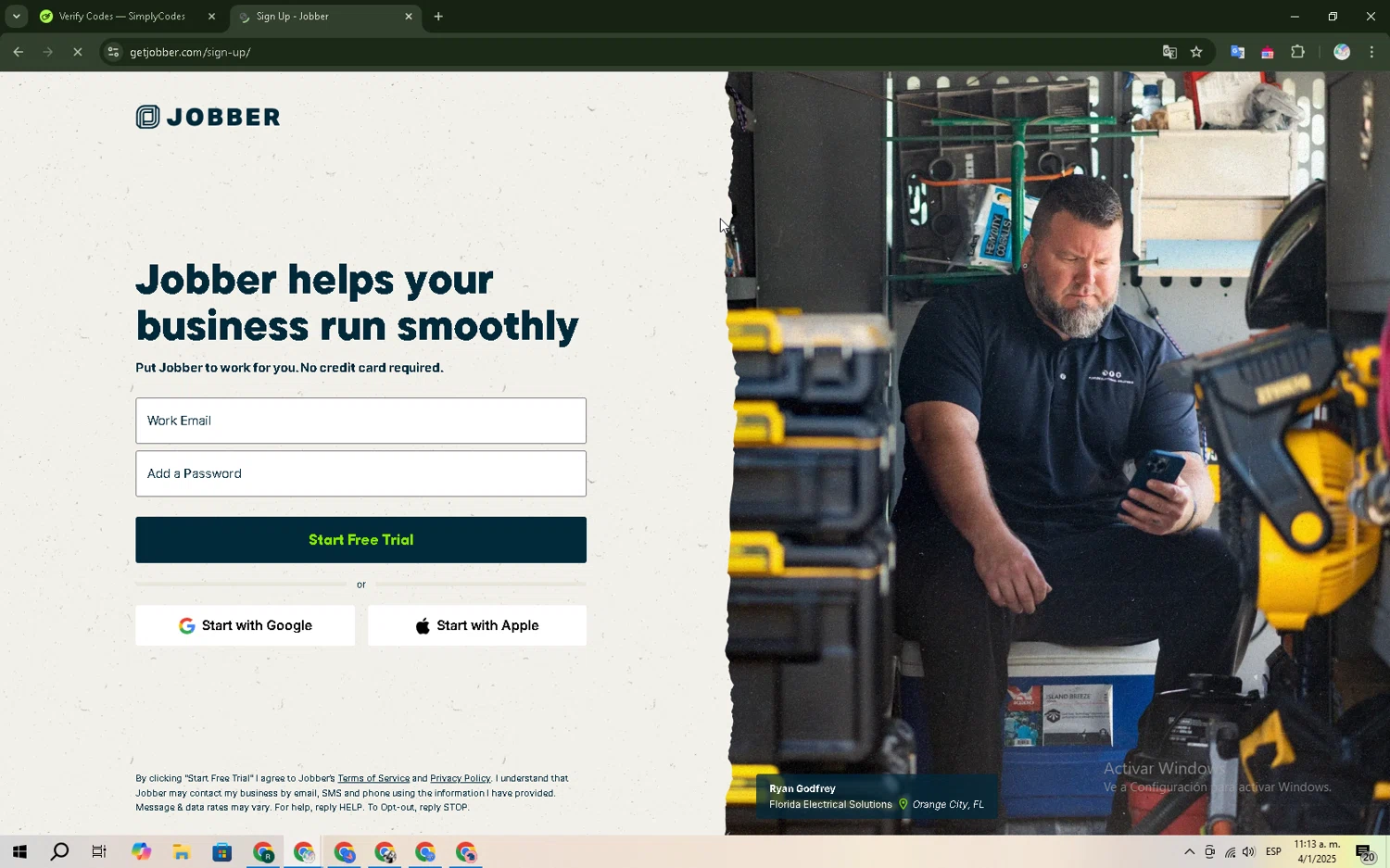The height and width of the screenshot is (868, 1390).
Task: Open the notification center icon
Action: pyautogui.click(x=1365, y=852)
